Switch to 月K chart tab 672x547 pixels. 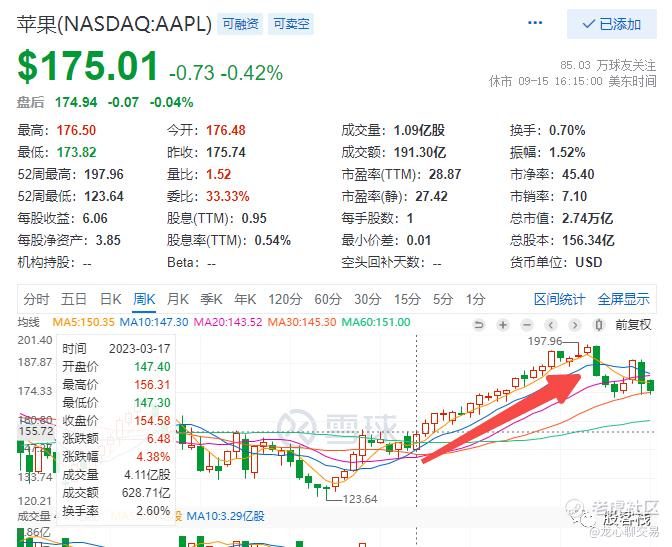[x=177, y=299]
